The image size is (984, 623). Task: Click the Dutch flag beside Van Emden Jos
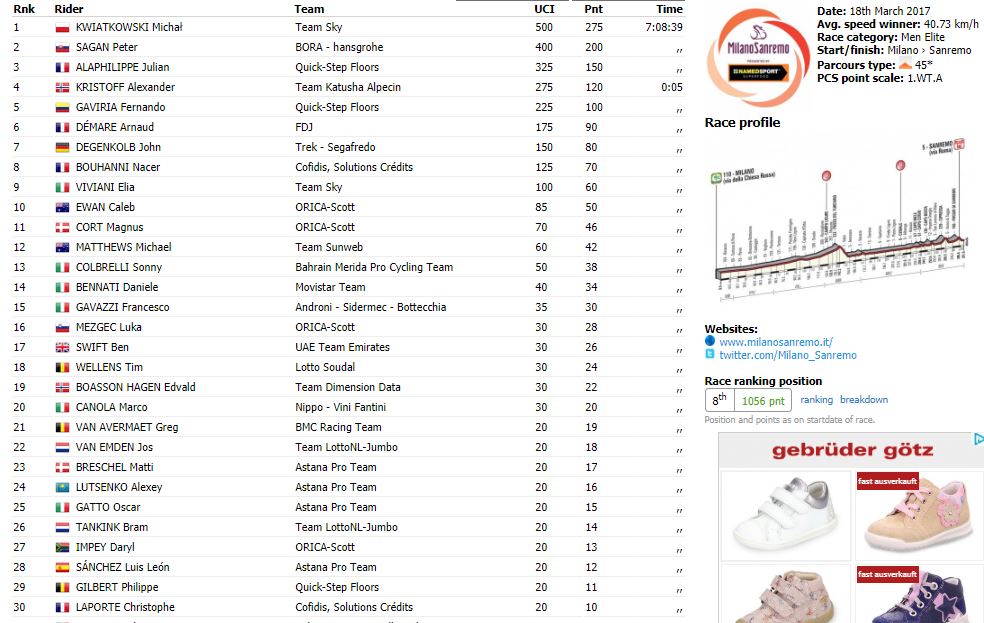coord(62,447)
